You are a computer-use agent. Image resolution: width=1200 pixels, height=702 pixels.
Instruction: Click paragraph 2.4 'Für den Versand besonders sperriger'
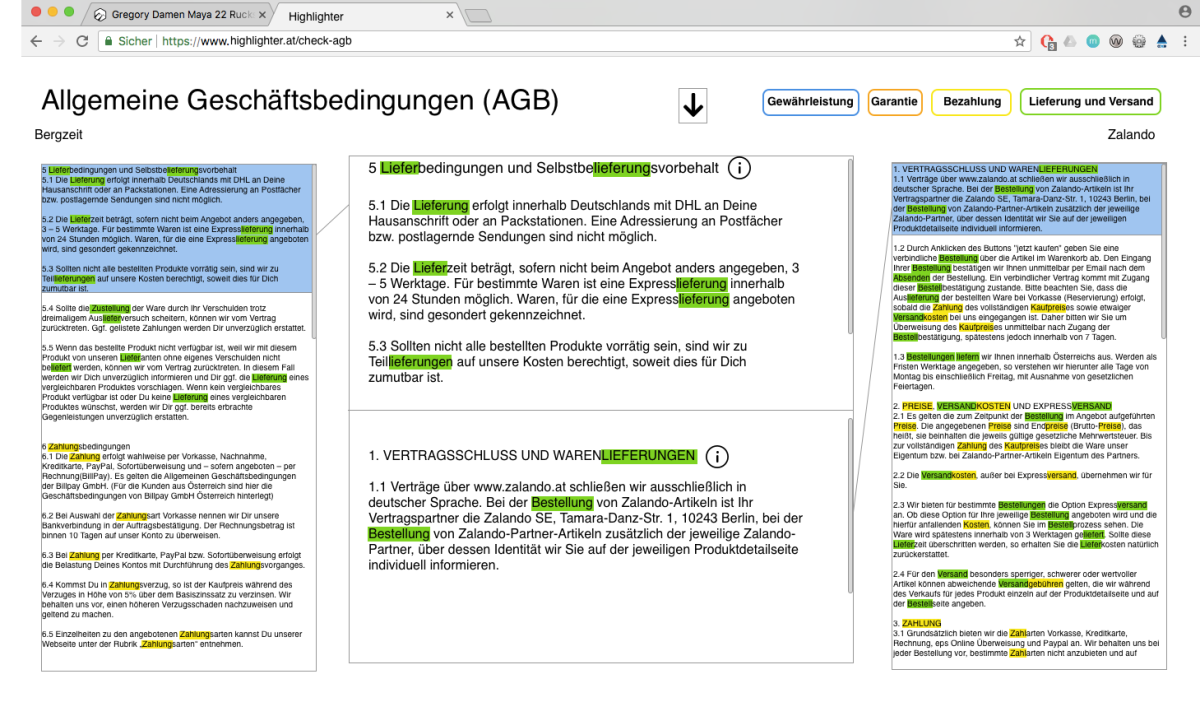coord(1025,589)
